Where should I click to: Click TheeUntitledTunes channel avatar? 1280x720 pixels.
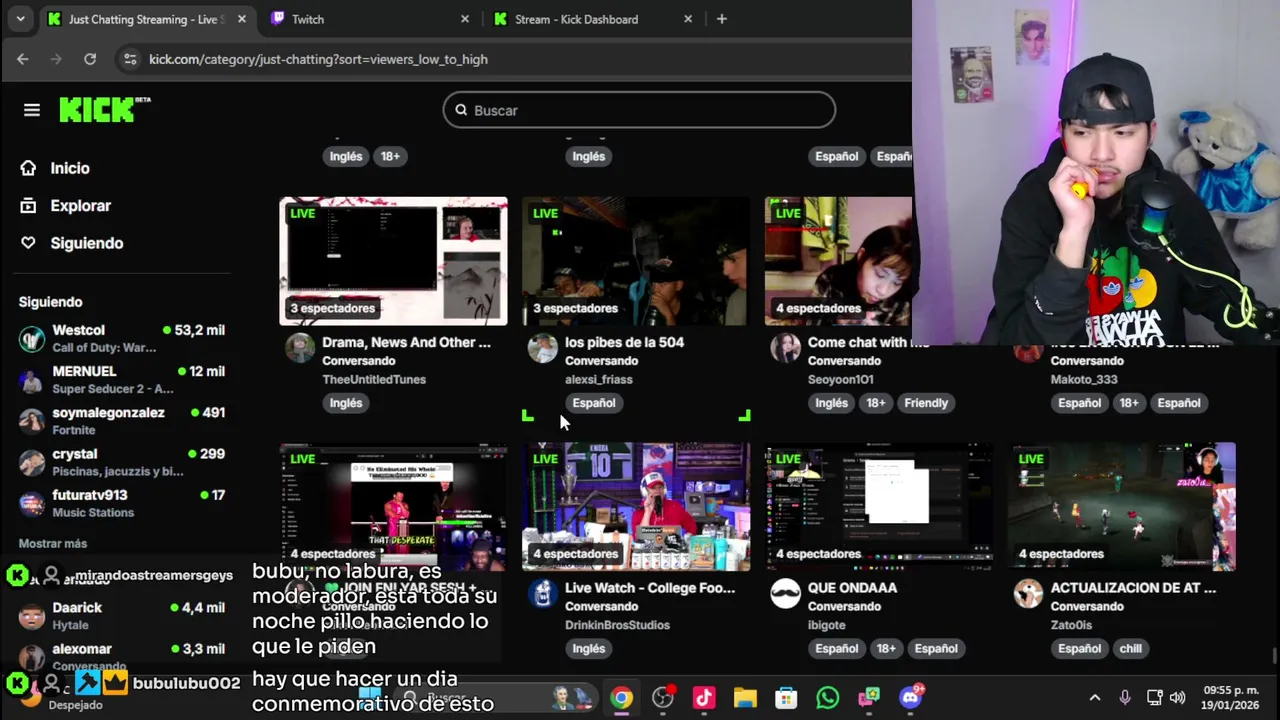click(x=300, y=348)
